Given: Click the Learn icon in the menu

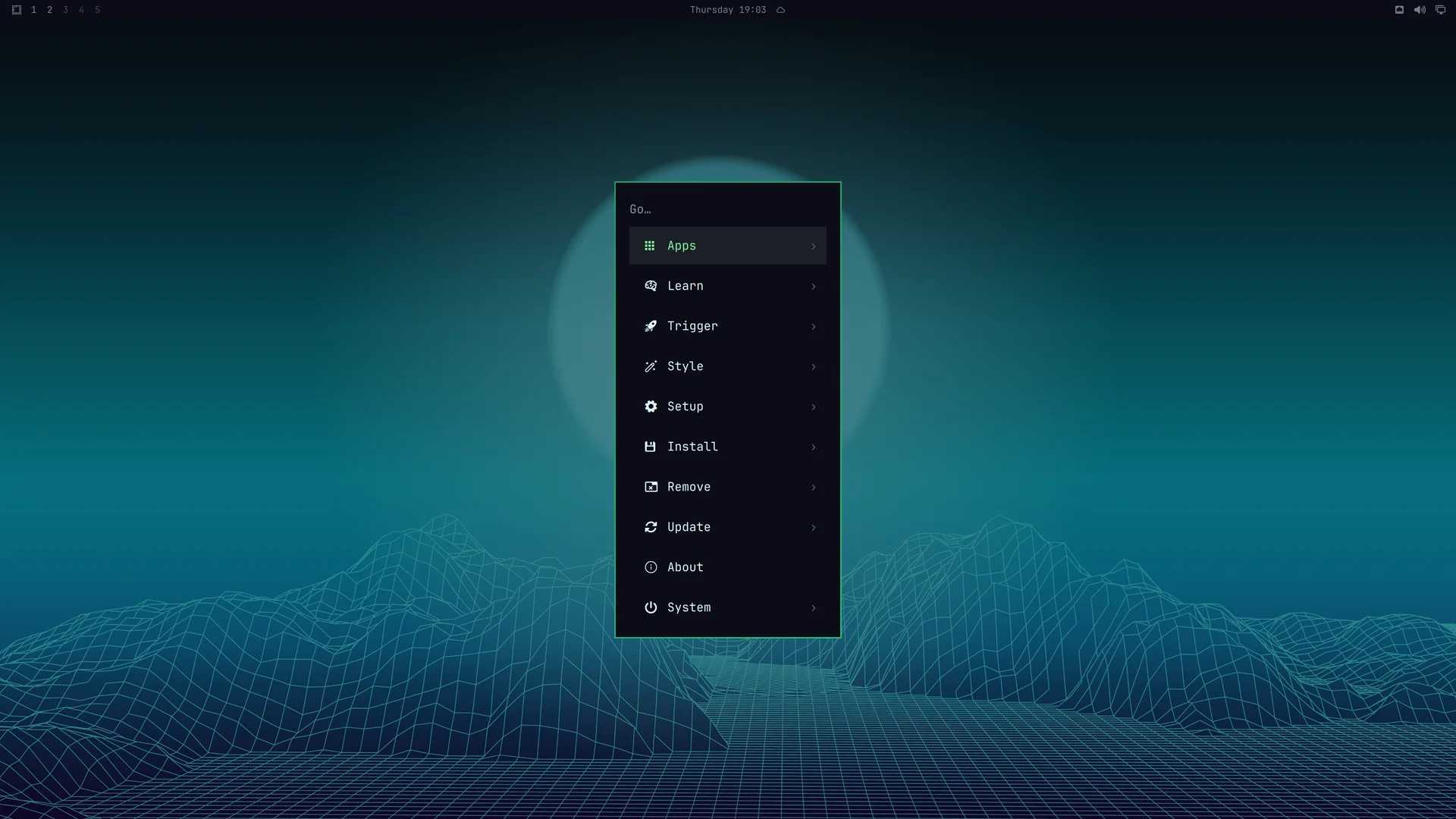Looking at the screenshot, I should click(651, 286).
